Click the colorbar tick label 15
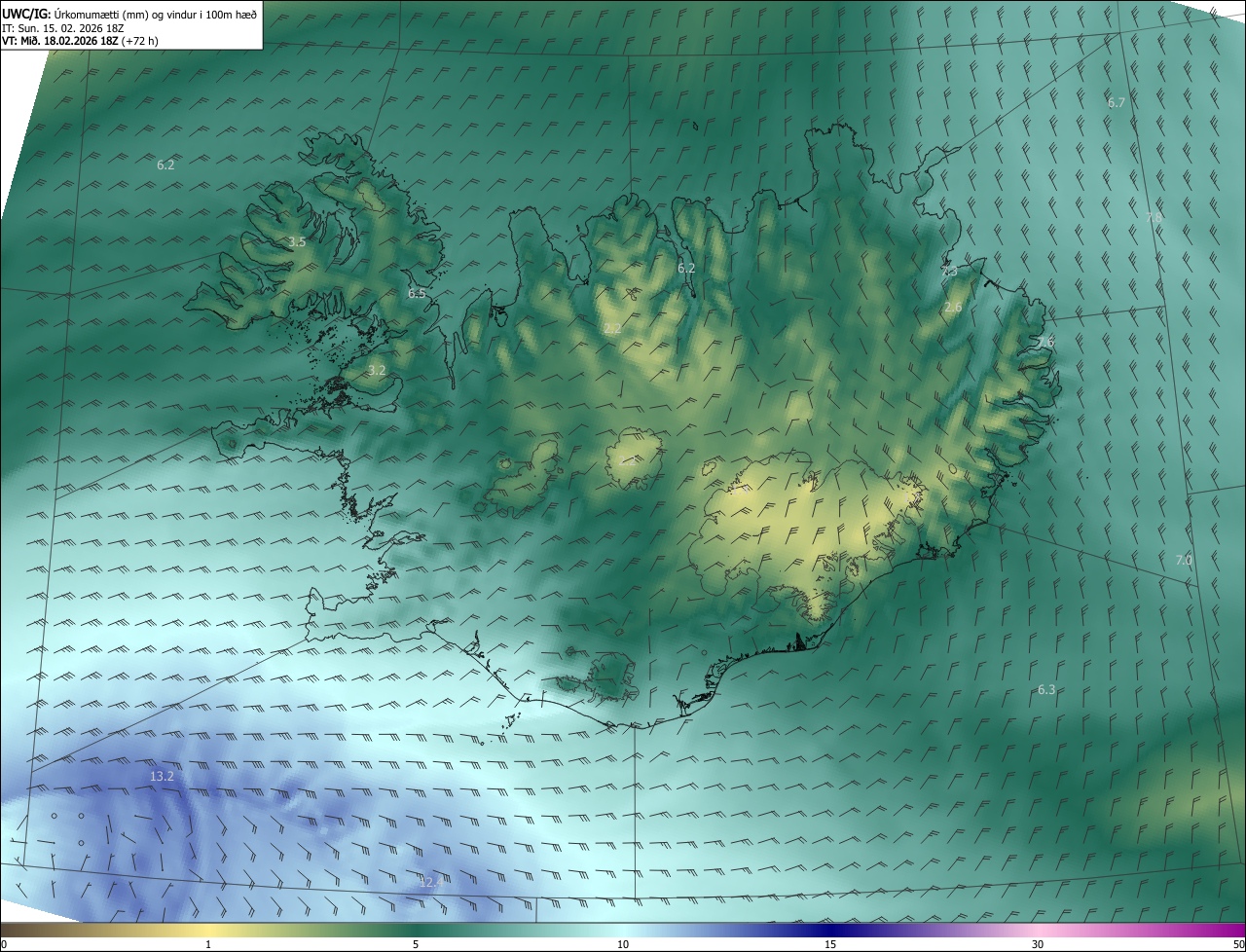Viewport: 1246px width, 952px height. tap(830, 944)
